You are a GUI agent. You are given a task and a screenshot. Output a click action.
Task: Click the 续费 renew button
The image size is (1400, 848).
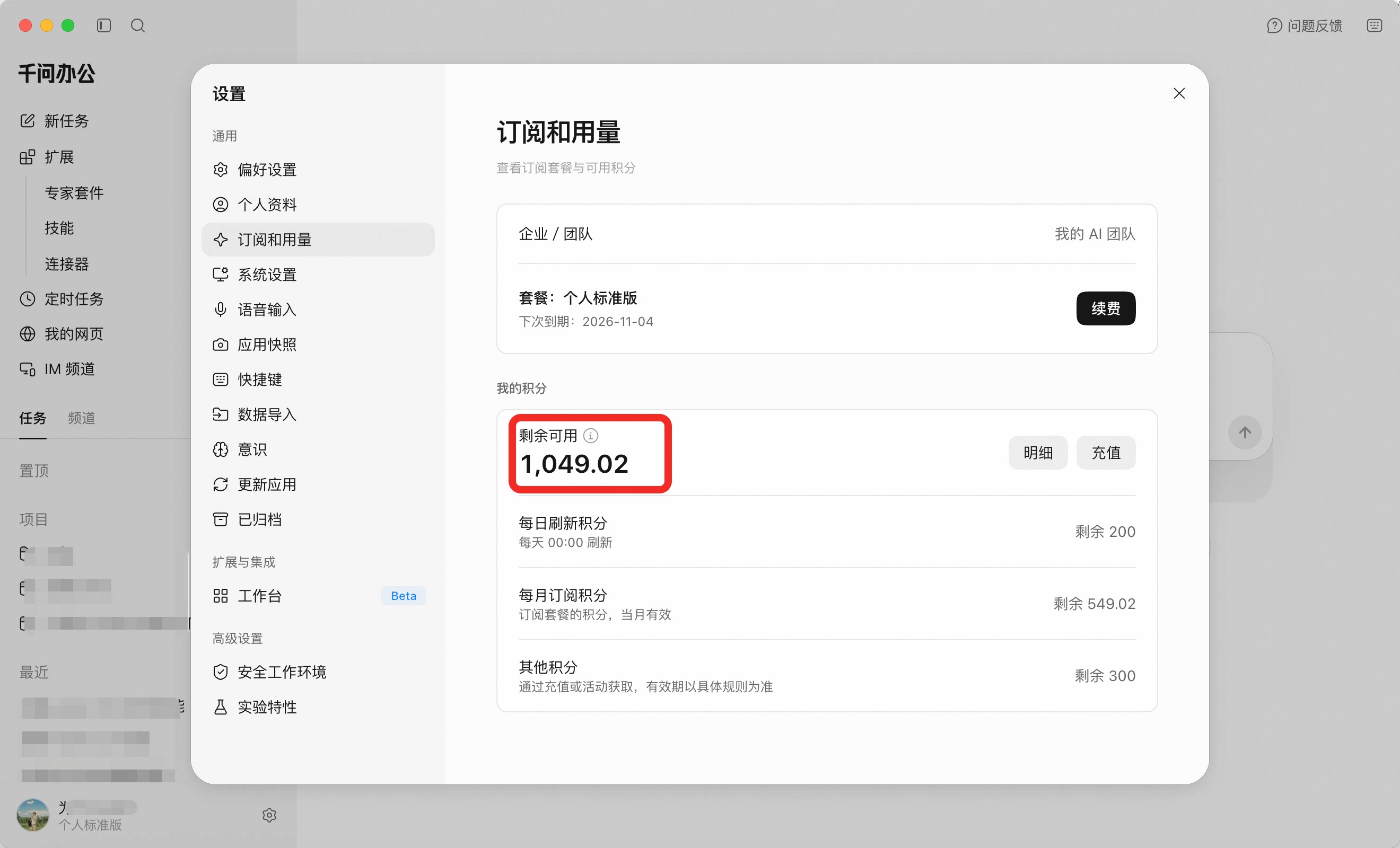[x=1106, y=308]
